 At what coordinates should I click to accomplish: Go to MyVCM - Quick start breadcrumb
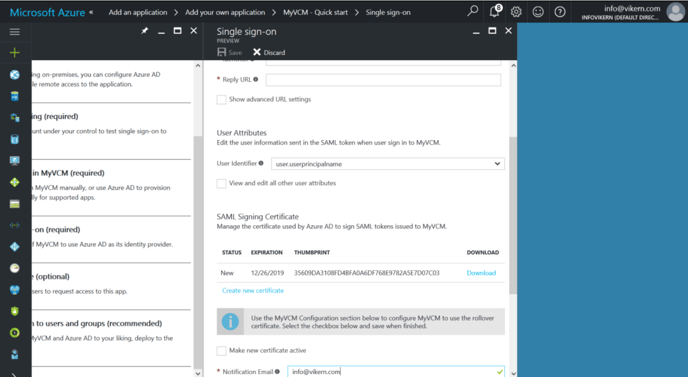tap(315, 12)
